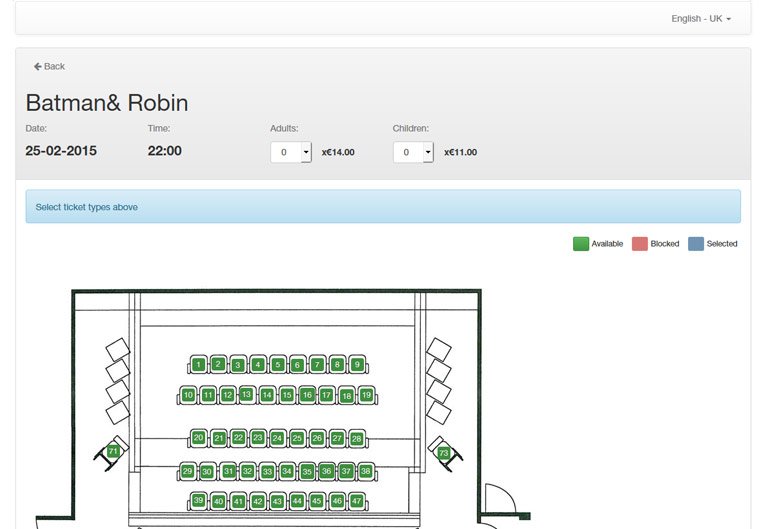Go back using the Back link
The width and height of the screenshot is (763, 529).
[x=49, y=66]
